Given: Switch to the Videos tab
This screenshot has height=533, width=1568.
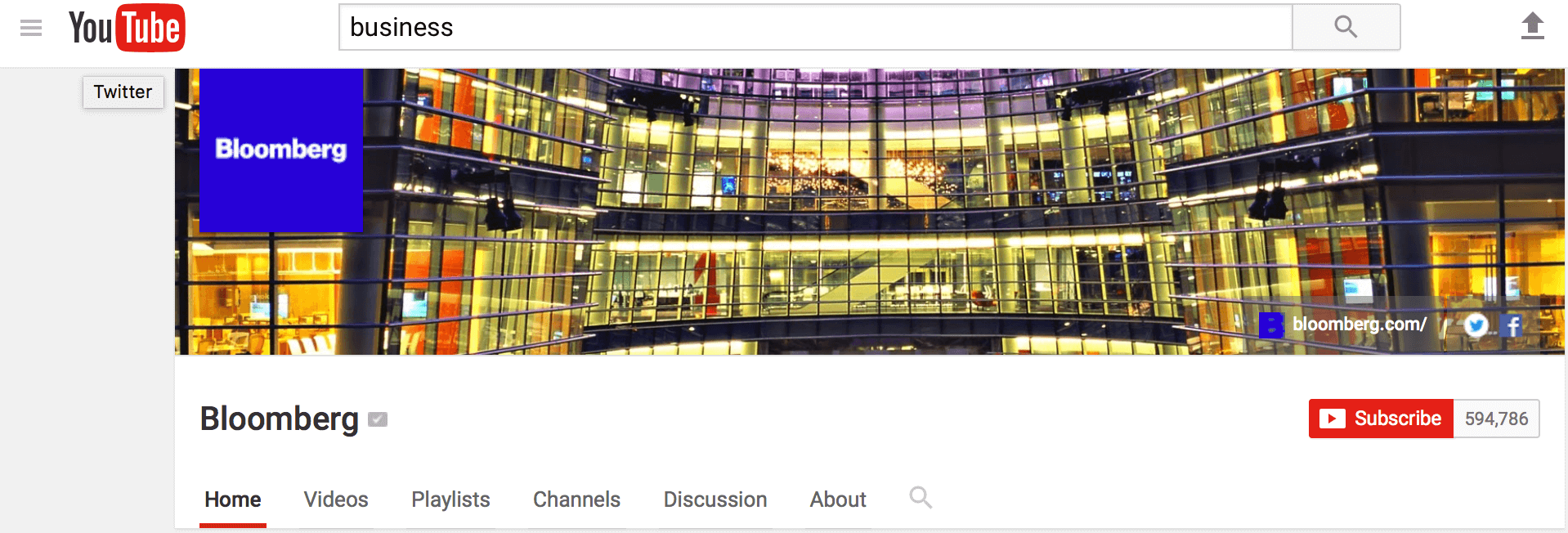Looking at the screenshot, I should 336,499.
